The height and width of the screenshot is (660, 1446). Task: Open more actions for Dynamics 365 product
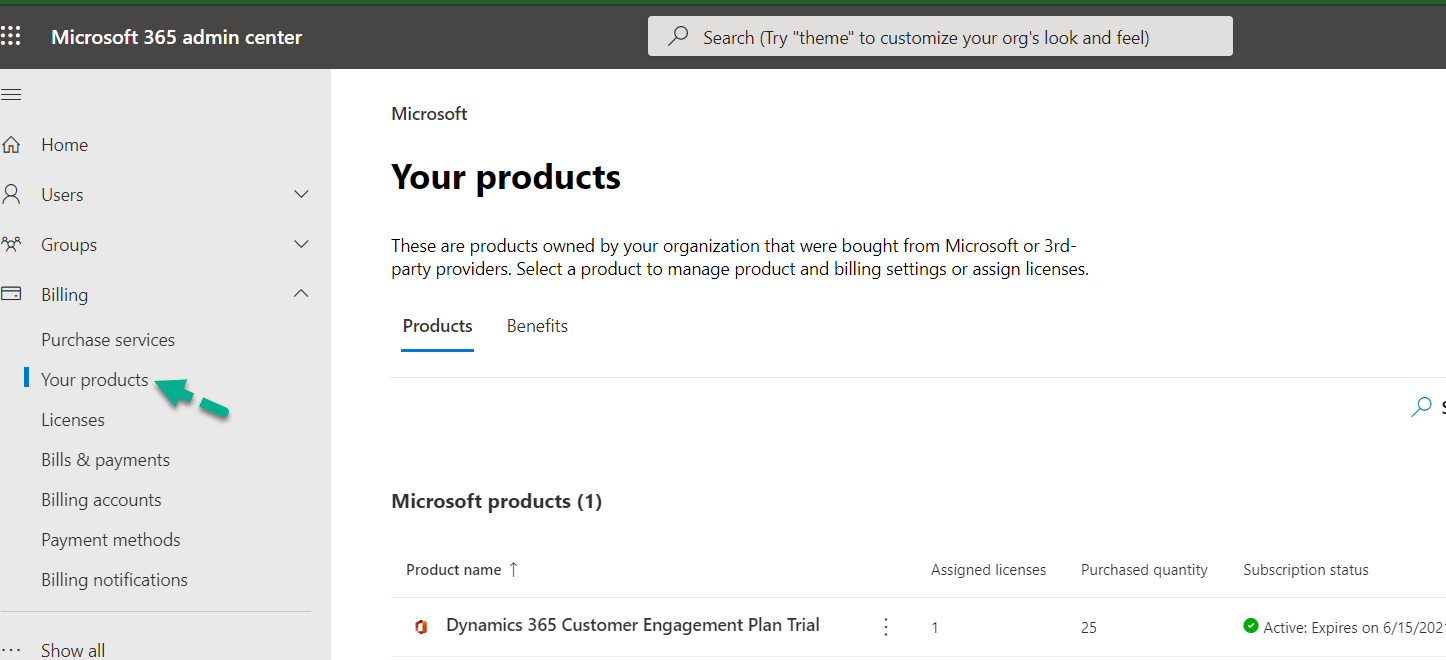885,627
